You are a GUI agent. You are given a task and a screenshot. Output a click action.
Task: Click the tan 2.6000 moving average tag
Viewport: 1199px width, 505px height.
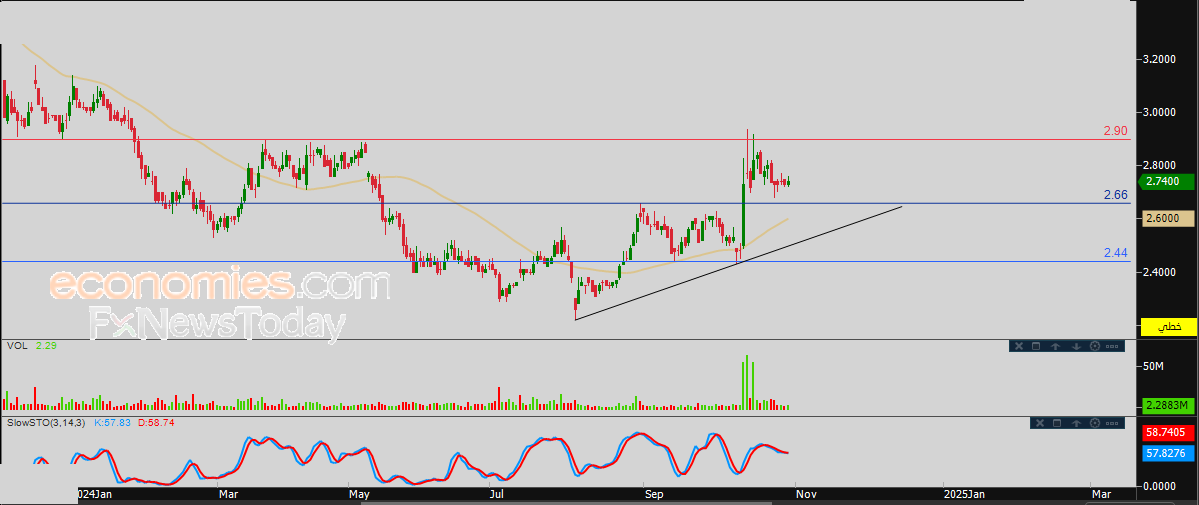tap(1168, 218)
